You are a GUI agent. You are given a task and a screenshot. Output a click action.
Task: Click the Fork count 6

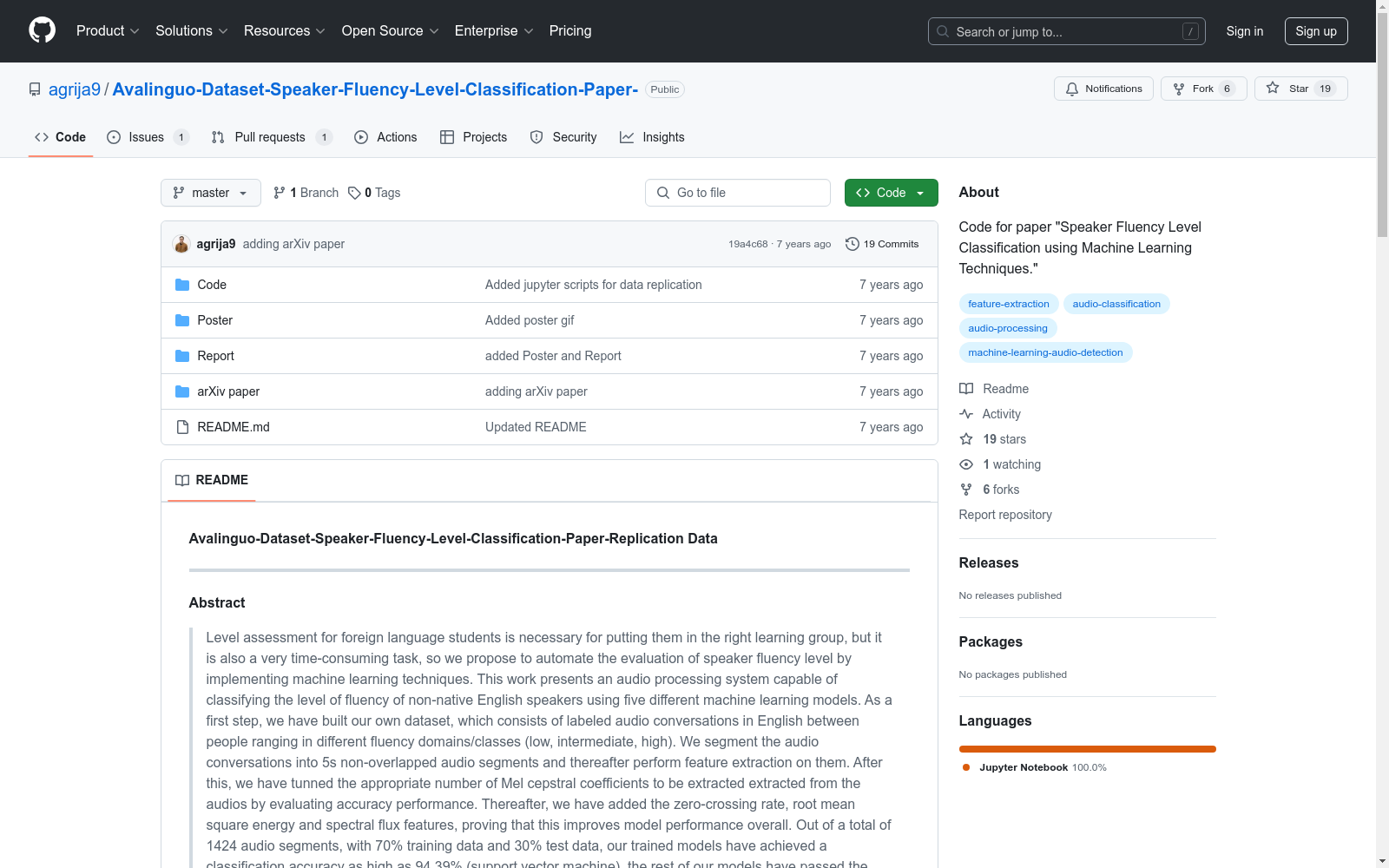[1227, 89]
